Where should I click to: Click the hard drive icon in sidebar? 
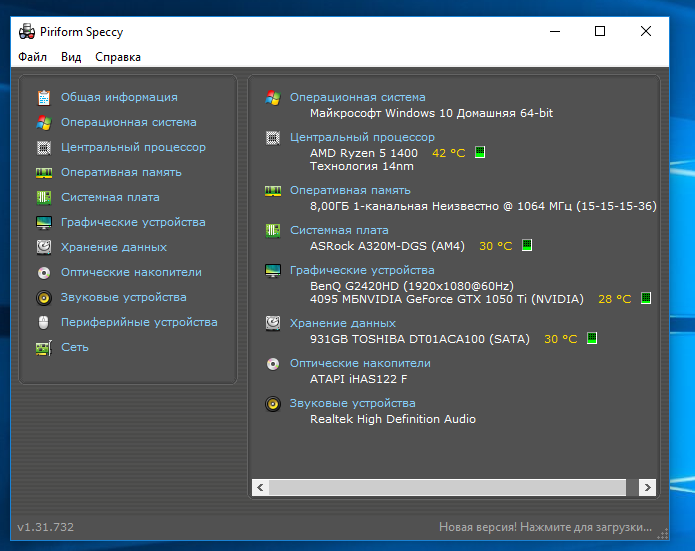pyautogui.click(x=44, y=247)
